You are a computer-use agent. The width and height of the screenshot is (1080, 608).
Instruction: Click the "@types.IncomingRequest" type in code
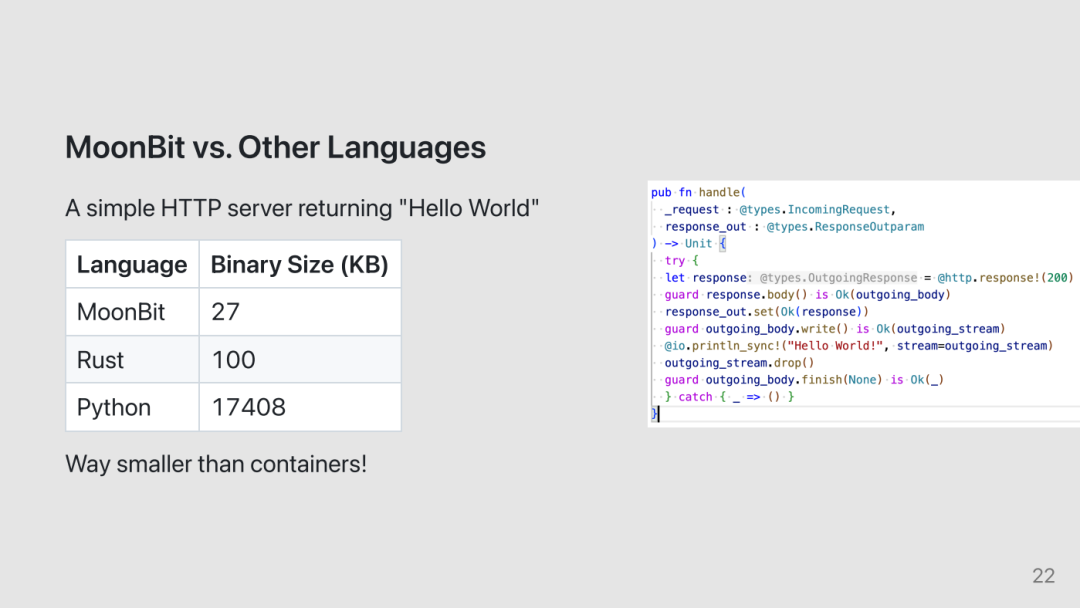(817, 209)
